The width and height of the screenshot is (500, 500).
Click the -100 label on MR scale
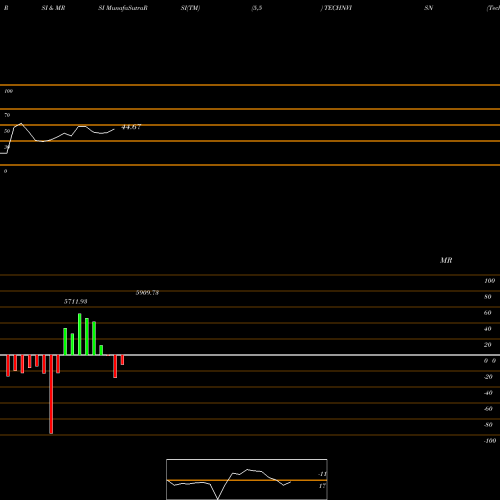[x=490, y=441]
